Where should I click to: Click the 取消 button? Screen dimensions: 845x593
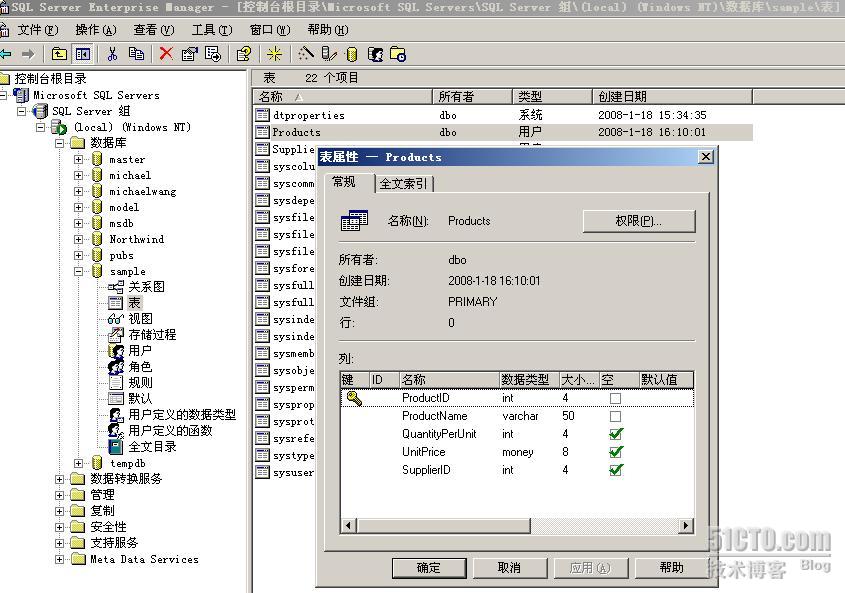click(x=509, y=568)
